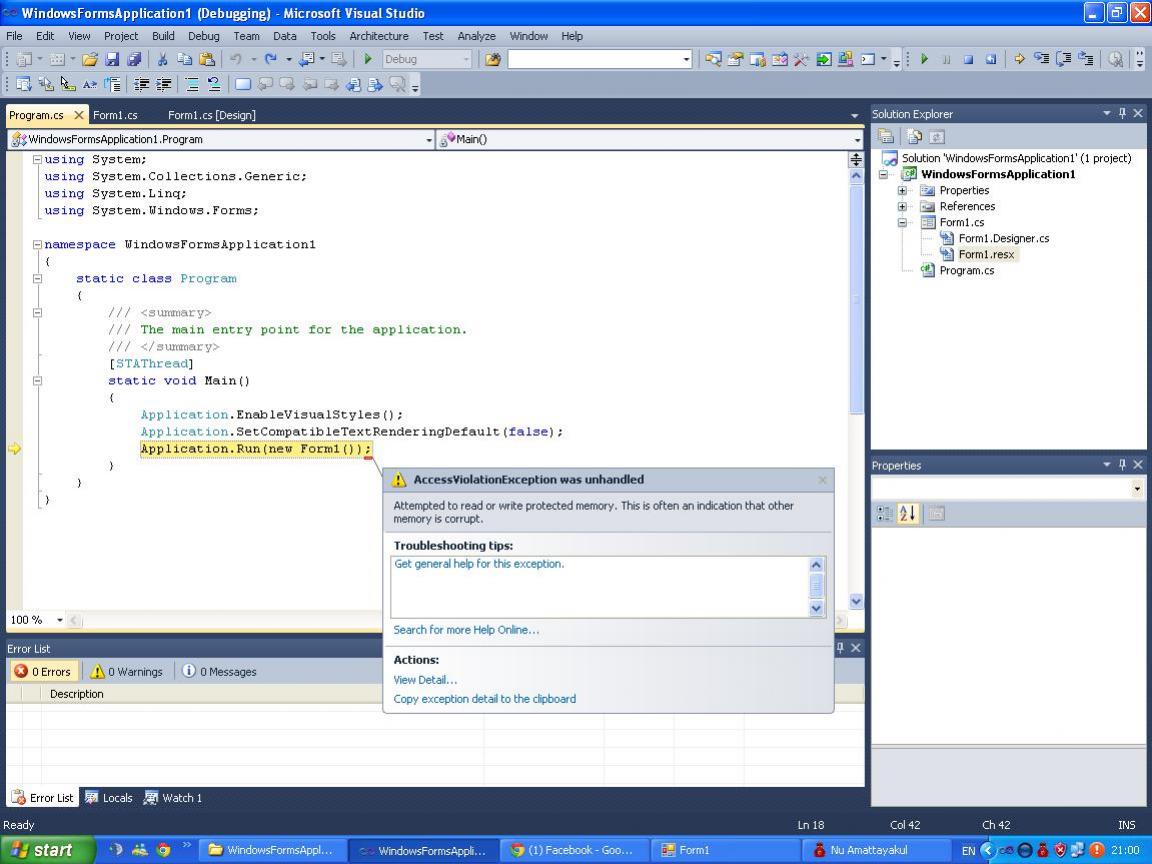Open the Build menu
Screen dimensions: 1152x864
(163, 36)
